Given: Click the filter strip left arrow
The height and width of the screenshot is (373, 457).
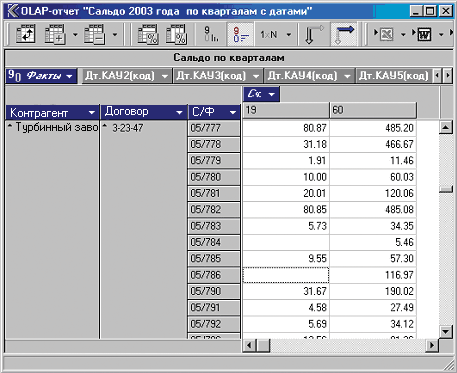Looking at the screenshot, I should tap(437, 76).
